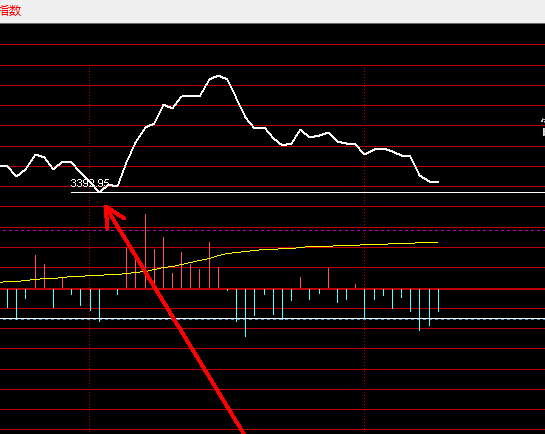The height and width of the screenshot is (434, 545).
Task: Click the cut-off white text at the right edge
Action: [x=543, y=127]
